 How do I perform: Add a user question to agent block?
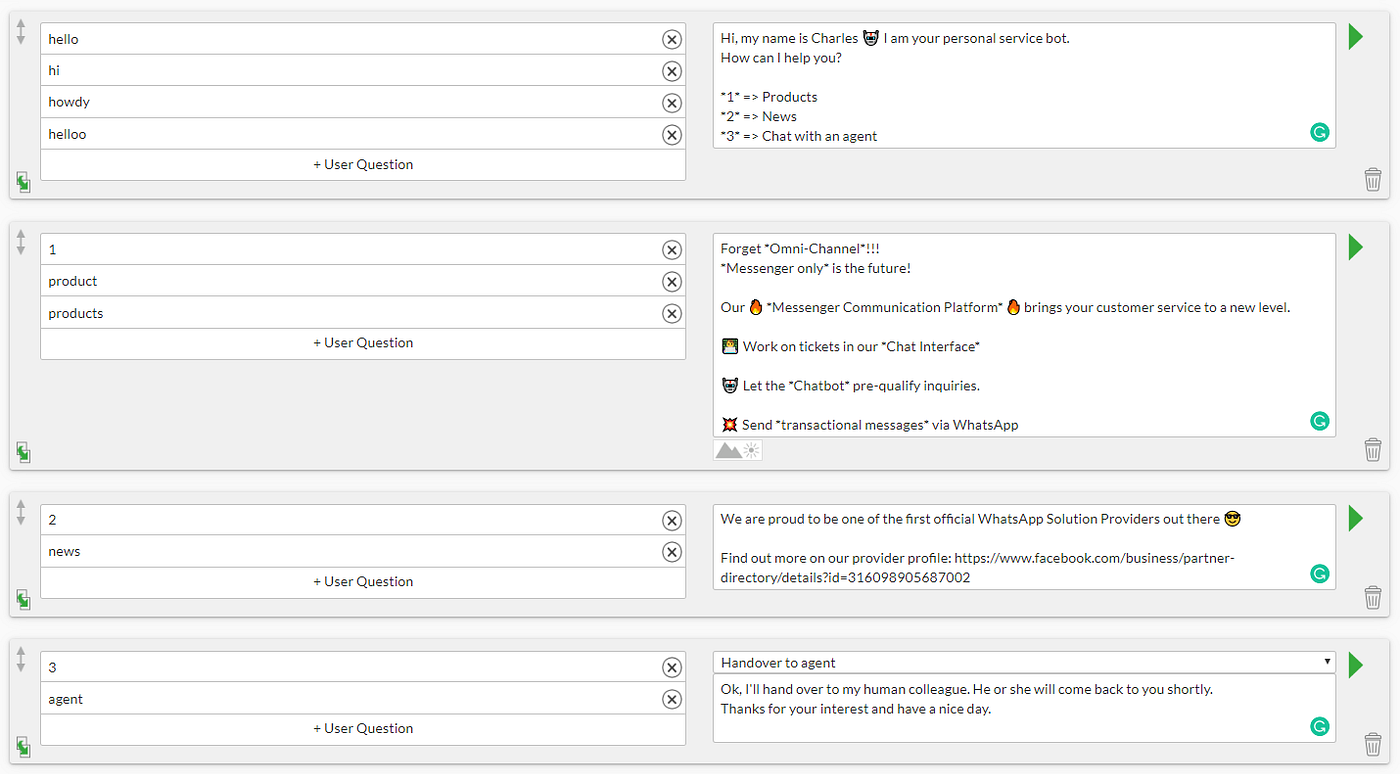(x=363, y=729)
